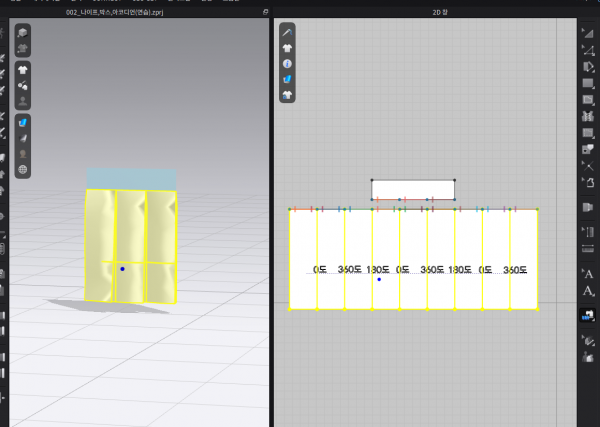The width and height of the screenshot is (600, 427).
Task: Click the blue fabric surface icon in 3D view
Action: [23, 122]
